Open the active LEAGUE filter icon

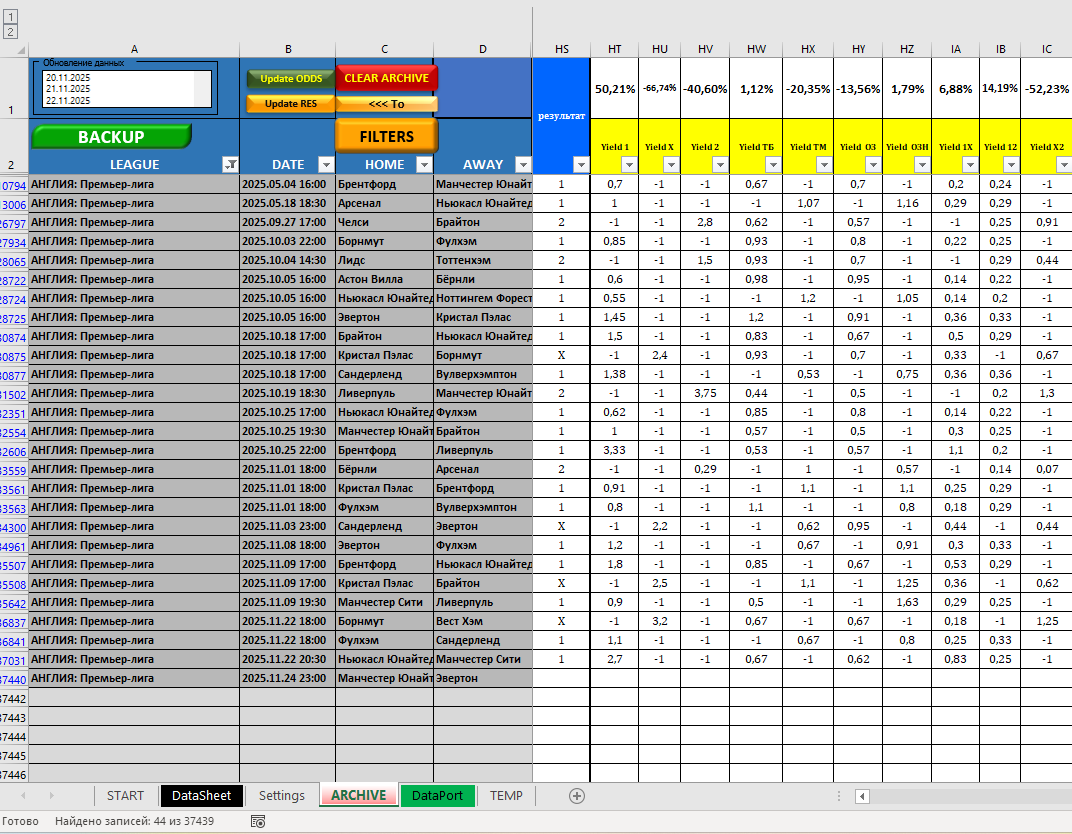coord(230,165)
